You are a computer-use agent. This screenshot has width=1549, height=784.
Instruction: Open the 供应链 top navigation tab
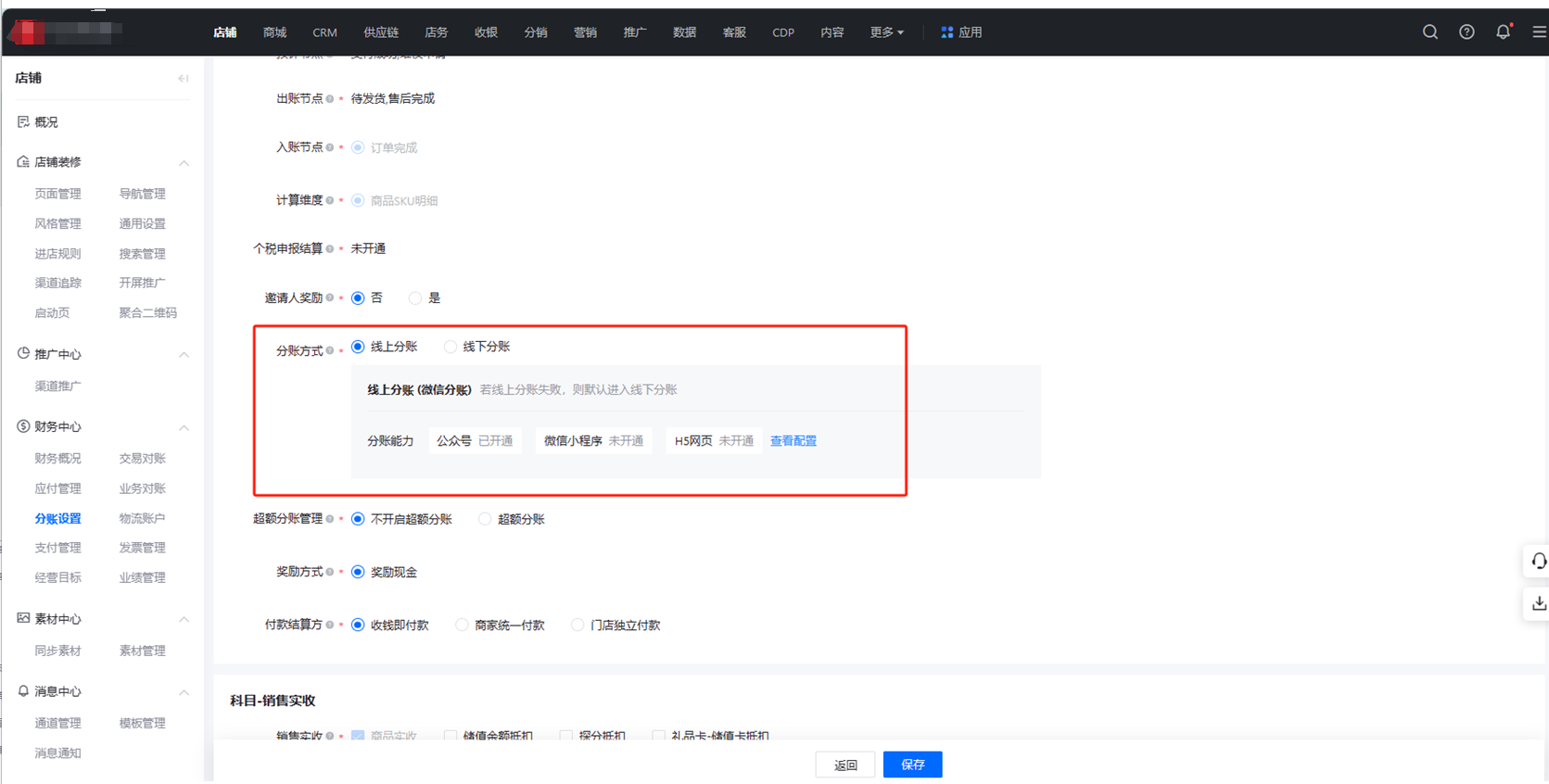coord(381,32)
